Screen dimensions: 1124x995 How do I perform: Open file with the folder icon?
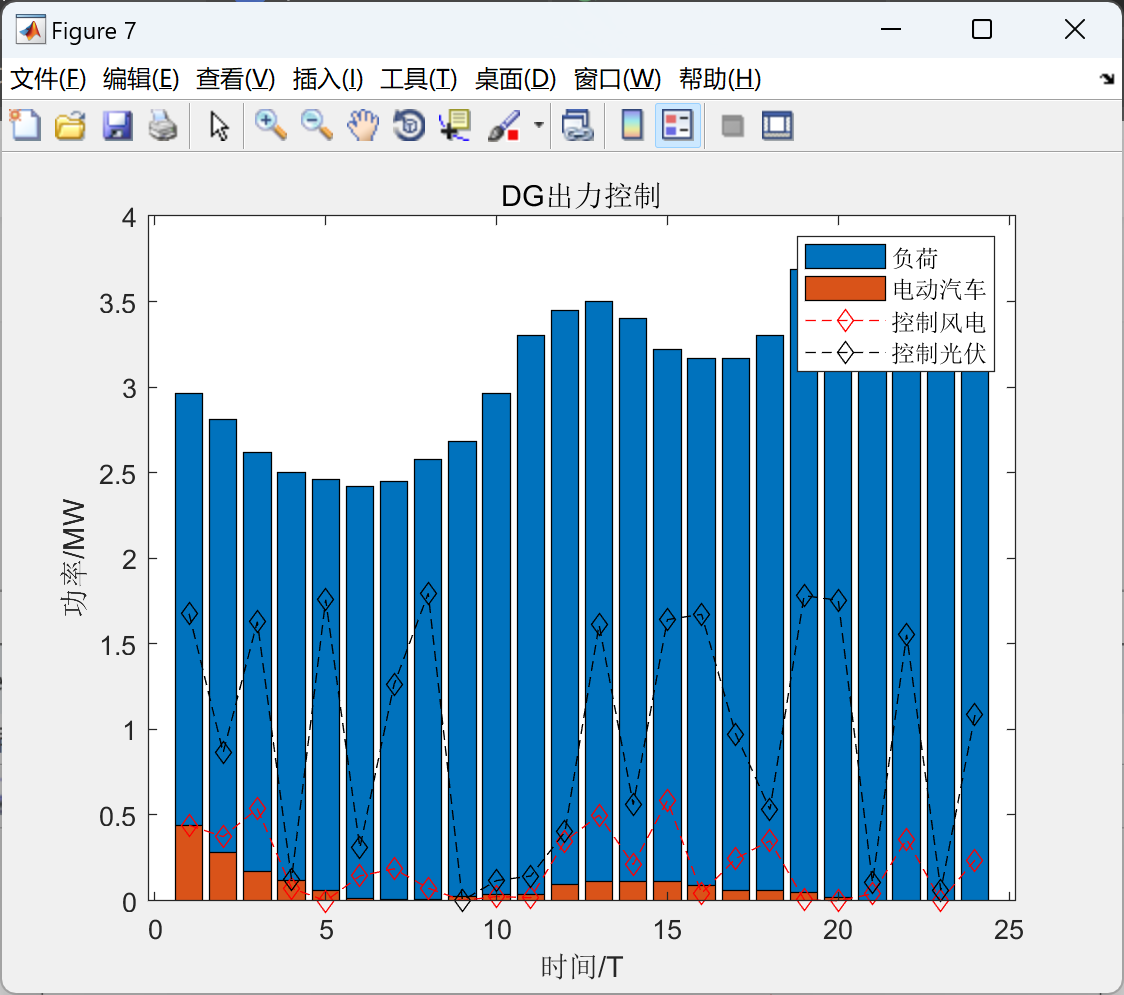(70, 125)
